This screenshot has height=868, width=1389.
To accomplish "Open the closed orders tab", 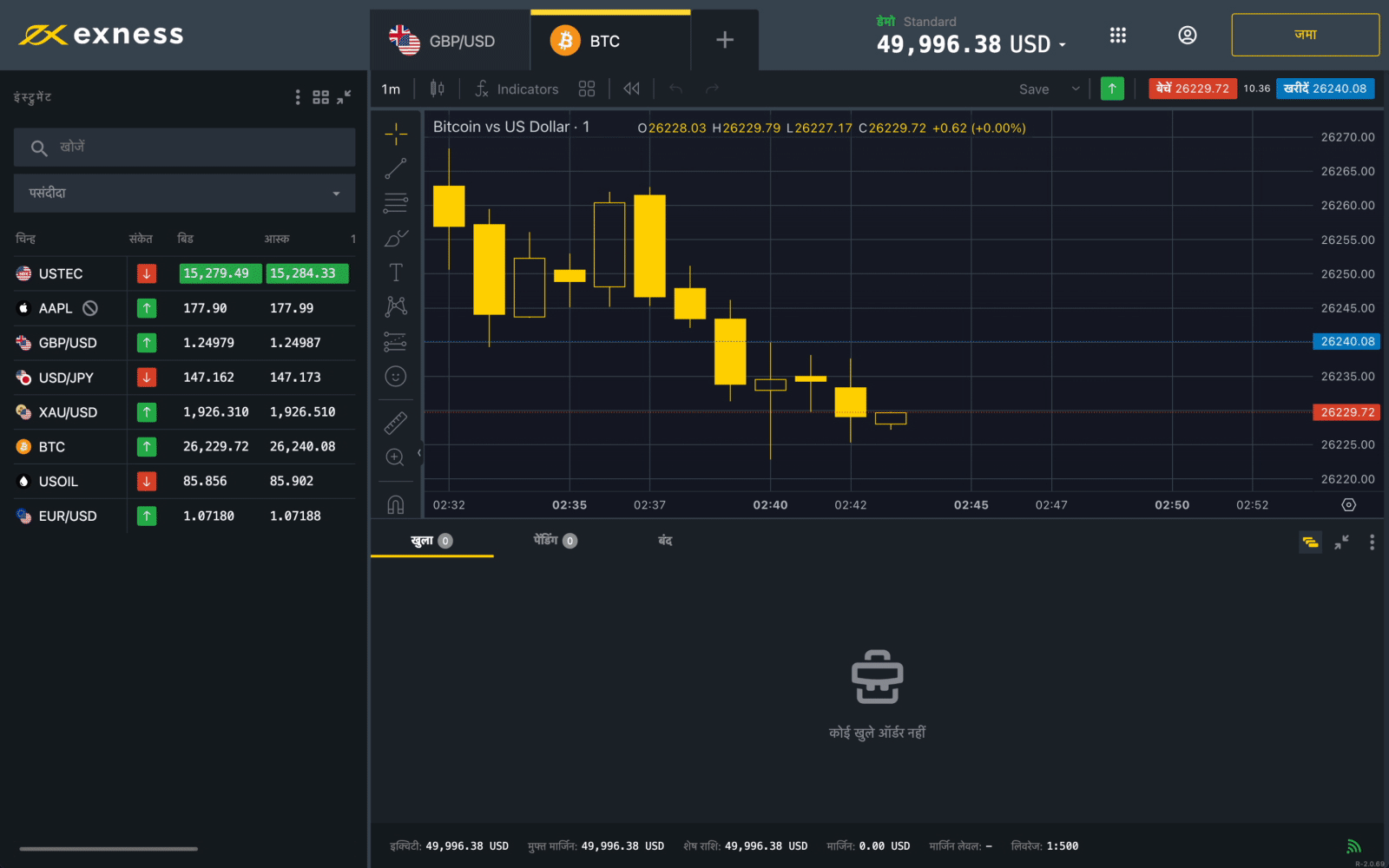I will pyautogui.click(x=665, y=541).
